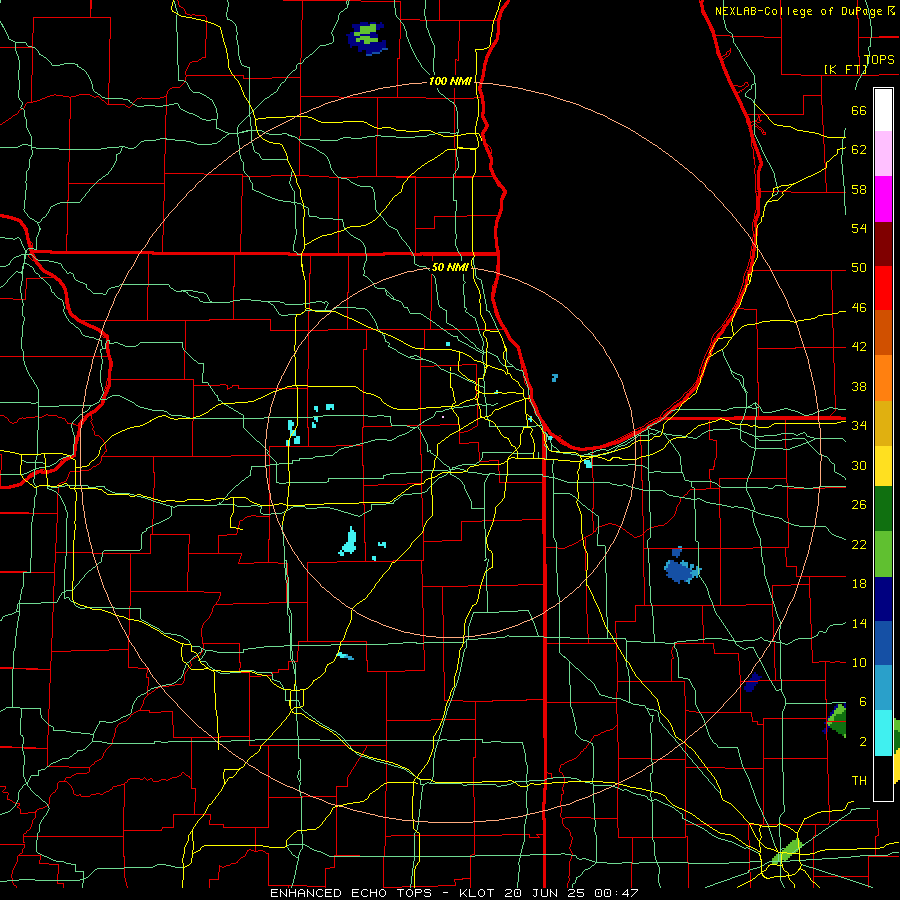The height and width of the screenshot is (900, 900).
Task: Click the magenta legend color band
Action: (x=883, y=199)
